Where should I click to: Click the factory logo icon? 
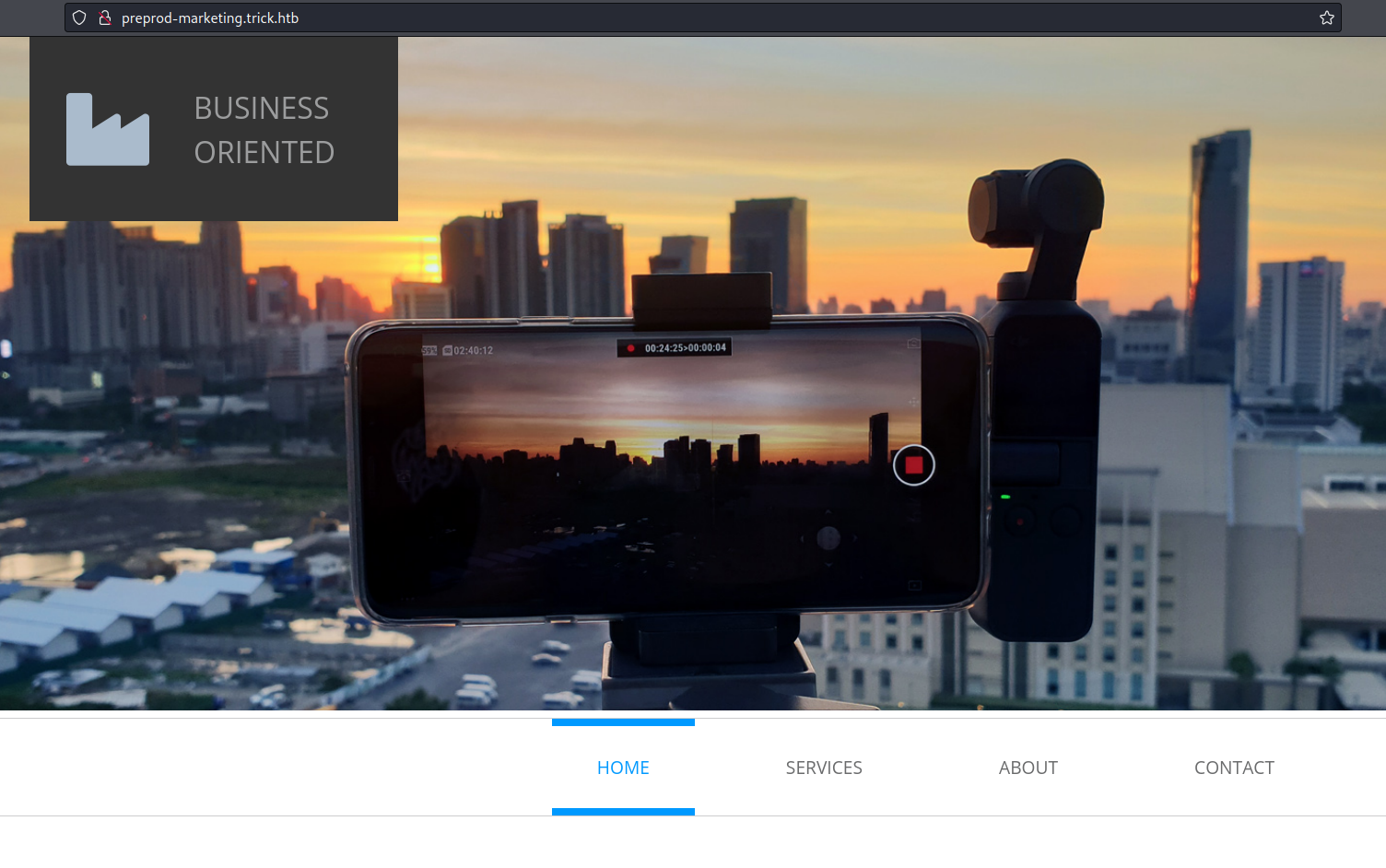pyautogui.click(x=107, y=129)
